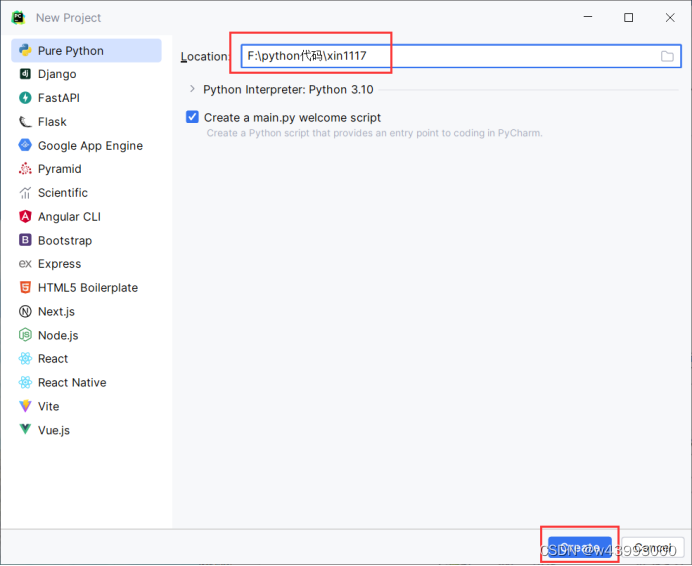Viewport: 692px width, 566px height.
Task: Click the Pyramid icon
Action: coord(25,169)
